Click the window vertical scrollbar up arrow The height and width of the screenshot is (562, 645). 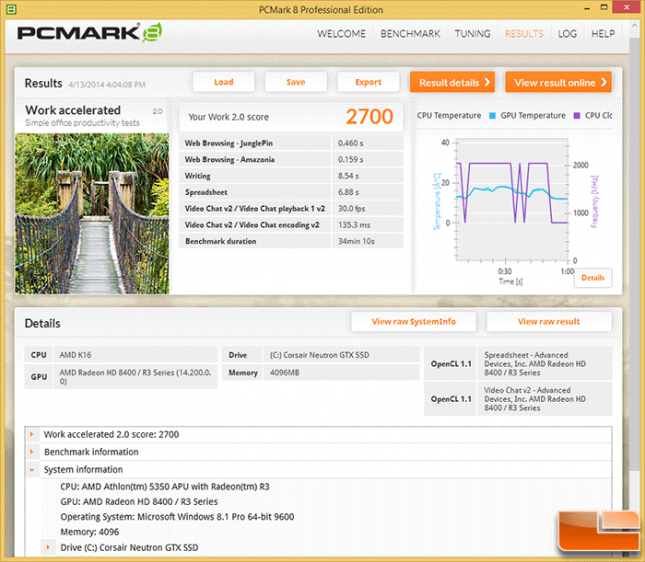634,26
